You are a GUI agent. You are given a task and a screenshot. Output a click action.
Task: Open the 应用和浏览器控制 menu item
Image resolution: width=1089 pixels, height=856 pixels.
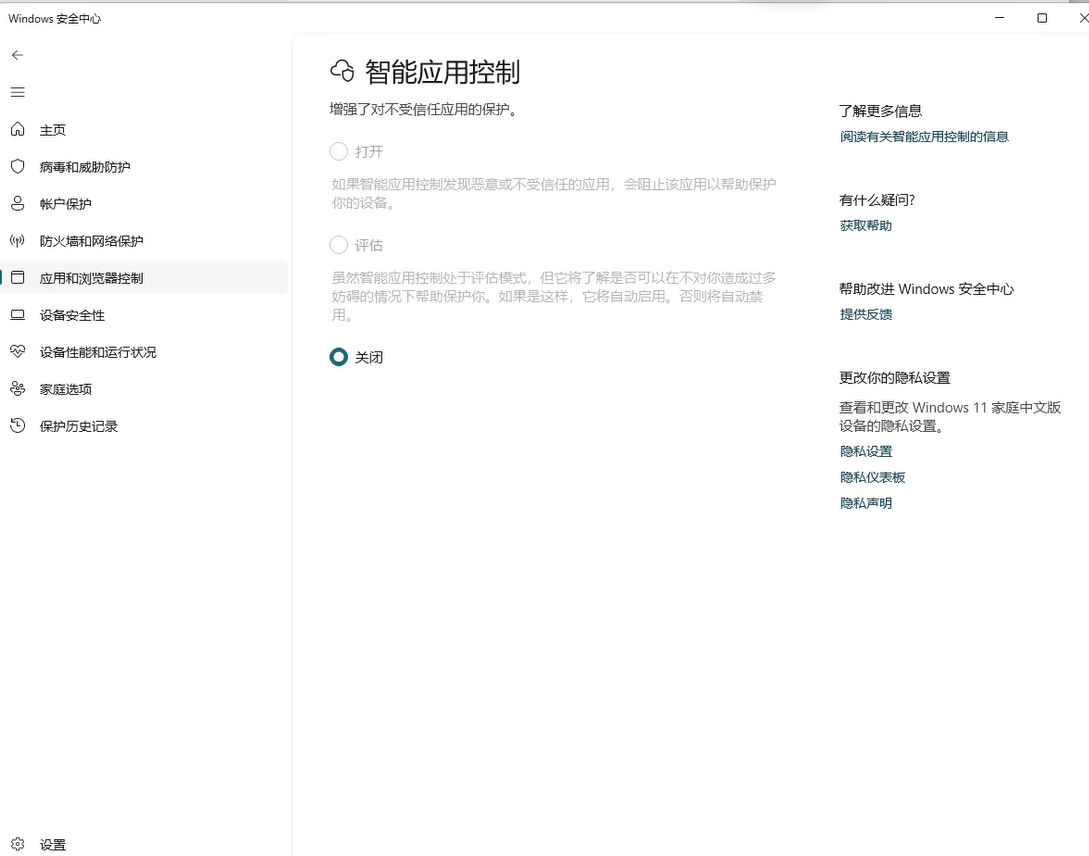tap(91, 278)
